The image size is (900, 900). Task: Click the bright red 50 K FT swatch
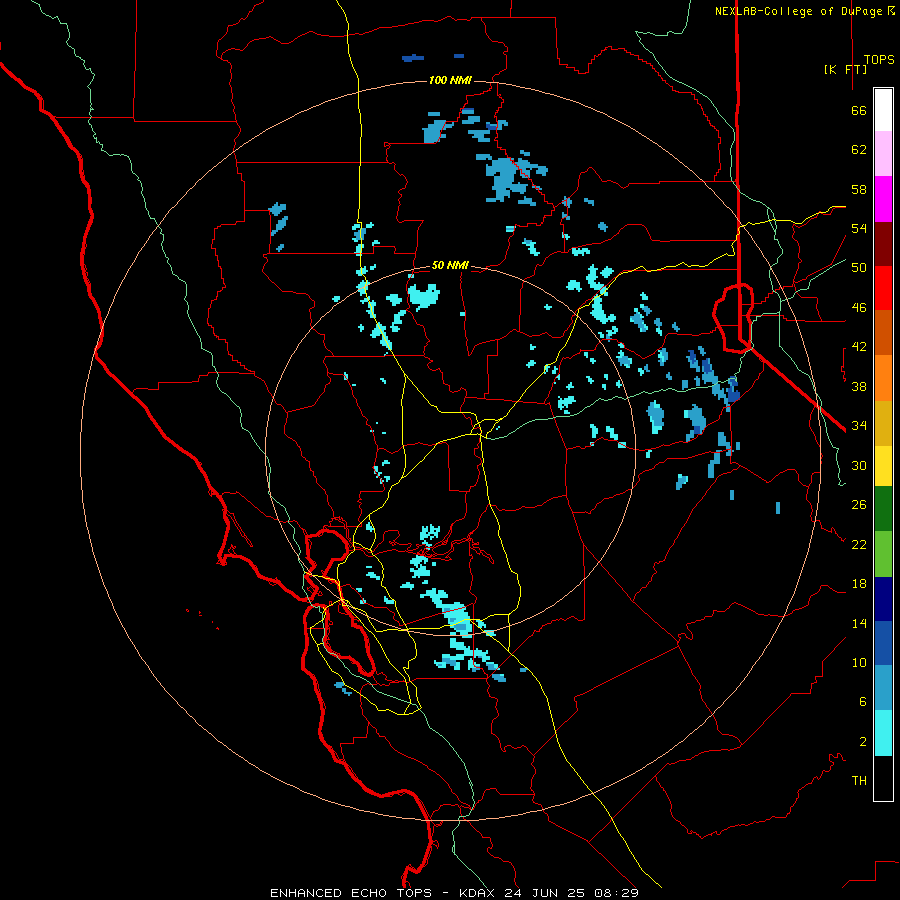point(883,288)
